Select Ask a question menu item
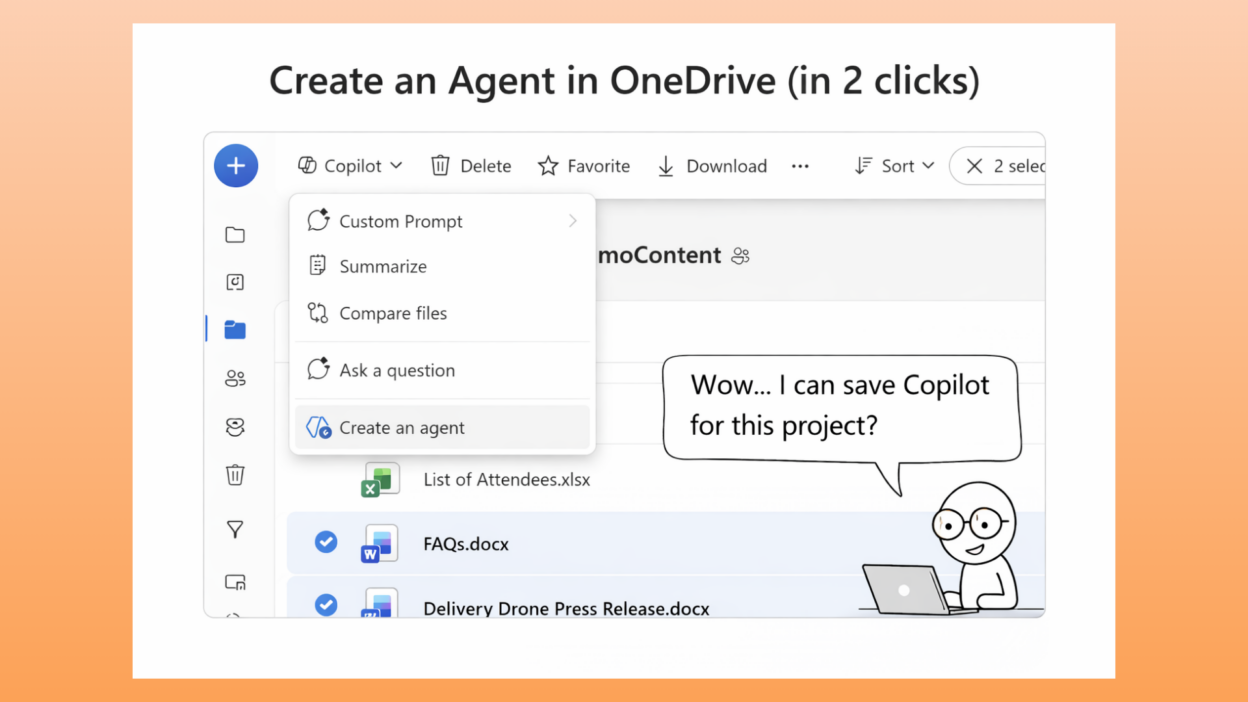 pos(443,370)
